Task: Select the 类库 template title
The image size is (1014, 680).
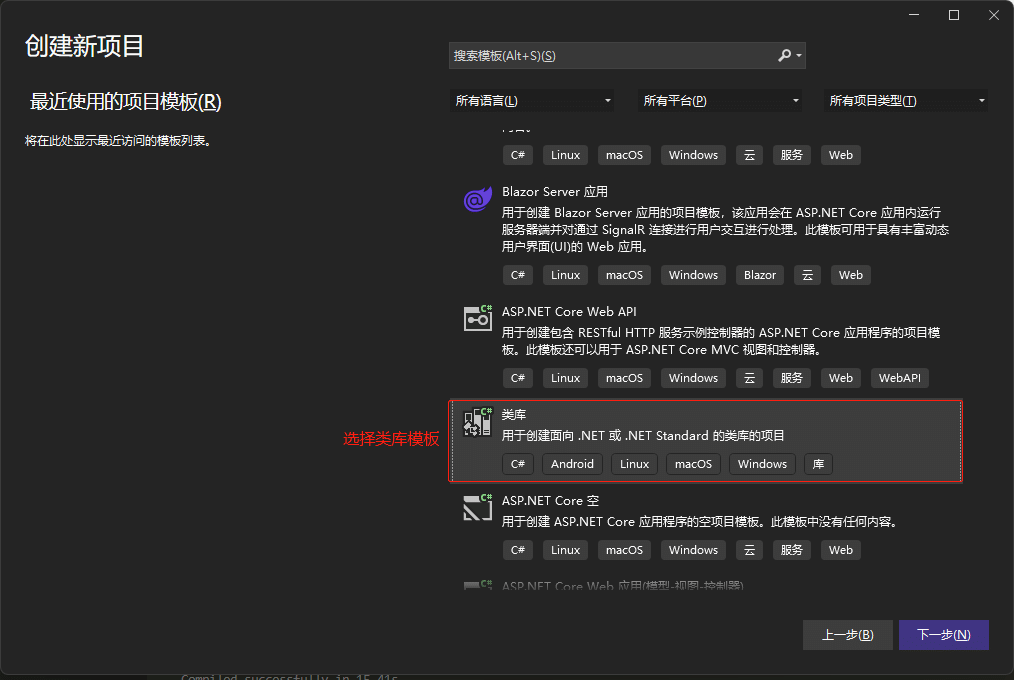Action: click(514, 414)
